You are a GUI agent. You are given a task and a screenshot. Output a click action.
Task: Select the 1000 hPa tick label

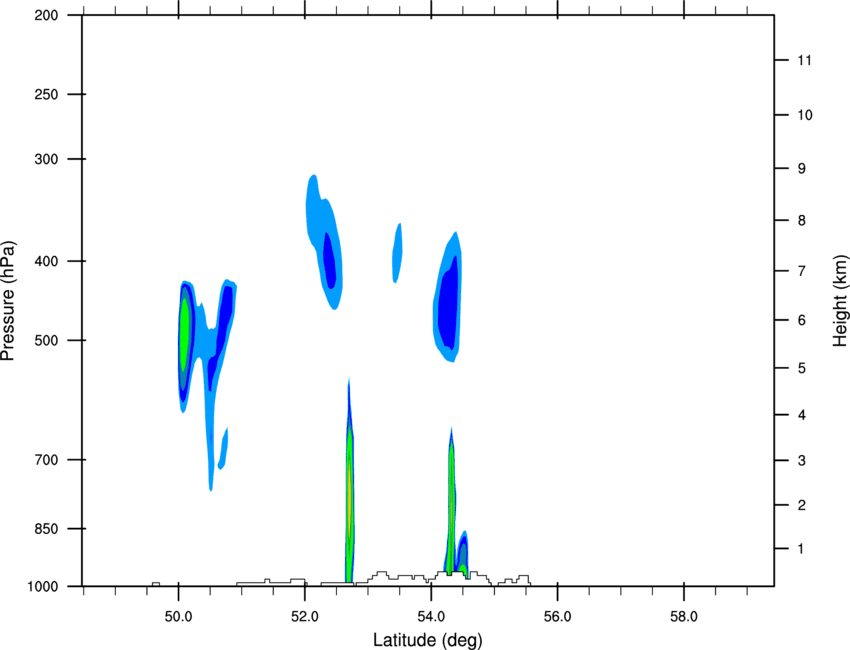(42, 587)
